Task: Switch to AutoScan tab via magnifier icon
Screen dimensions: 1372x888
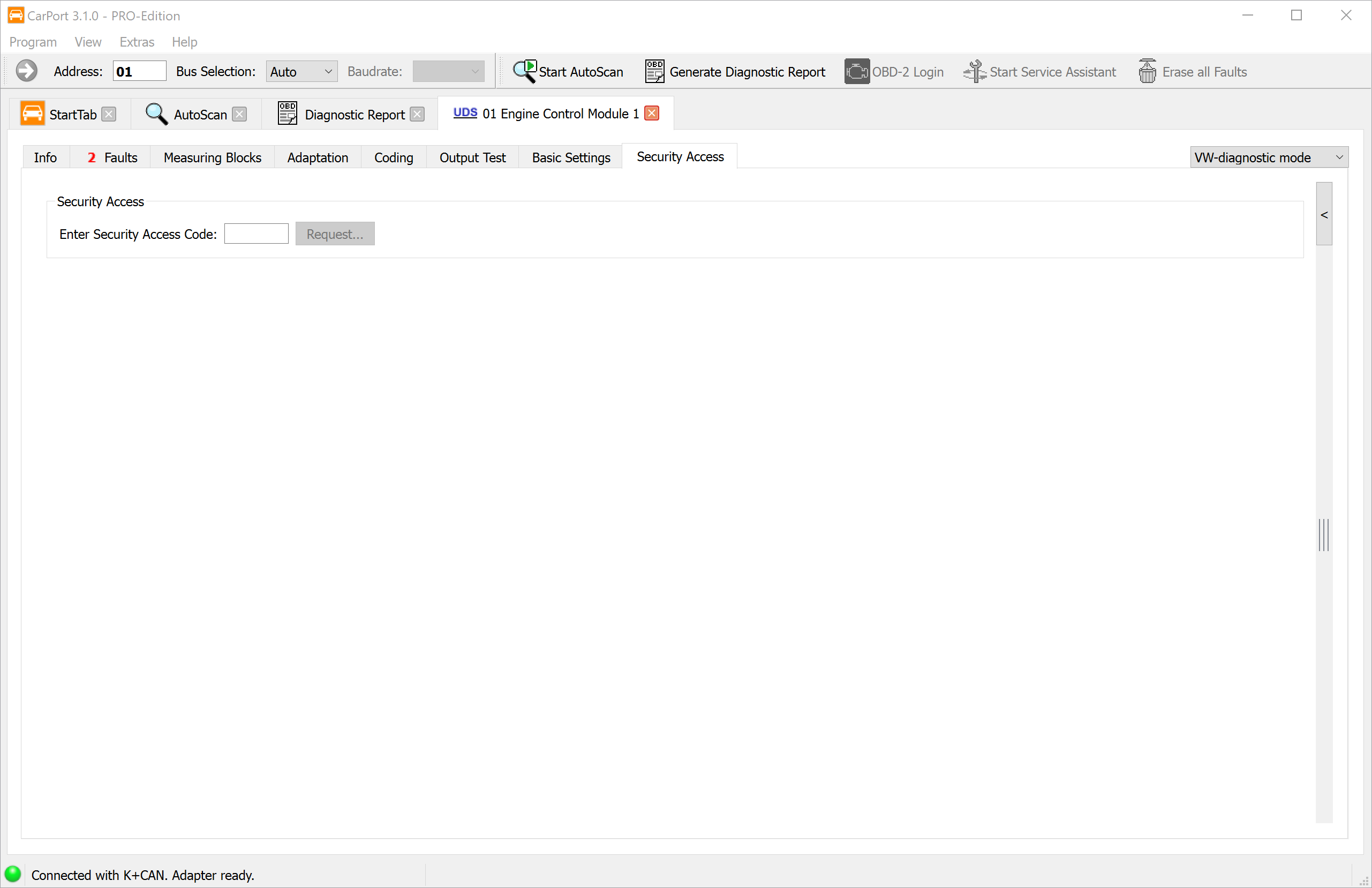Action: click(x=156, y=114)
